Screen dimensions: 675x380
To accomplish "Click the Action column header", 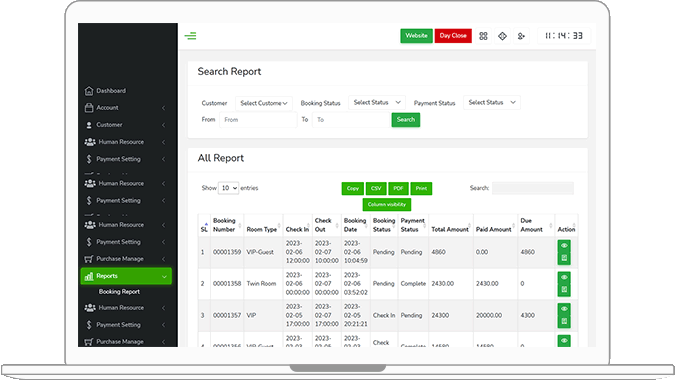I will [566, 225].
